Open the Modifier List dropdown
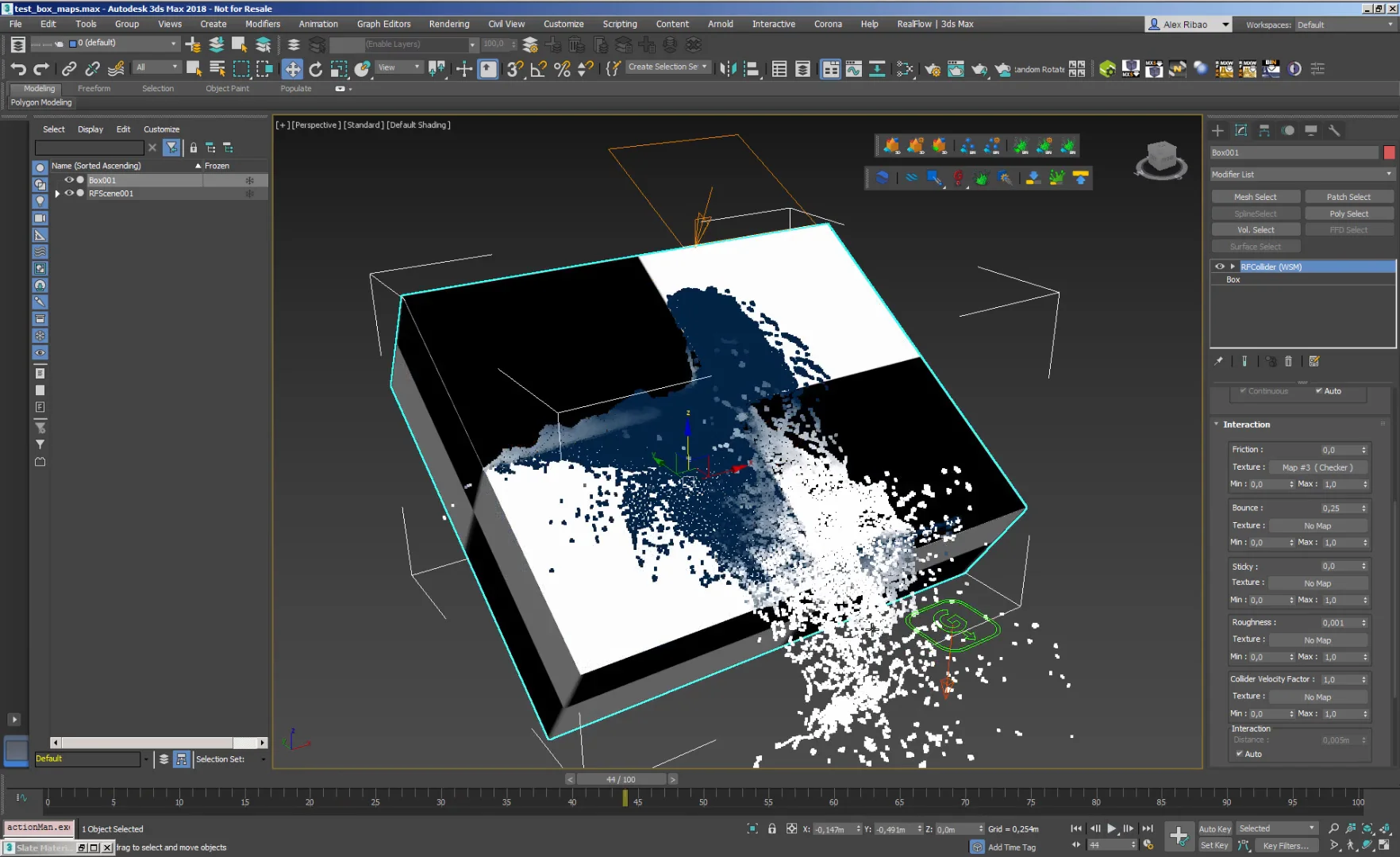This screenshot has width=1400, height=857. click(1302, 174)
